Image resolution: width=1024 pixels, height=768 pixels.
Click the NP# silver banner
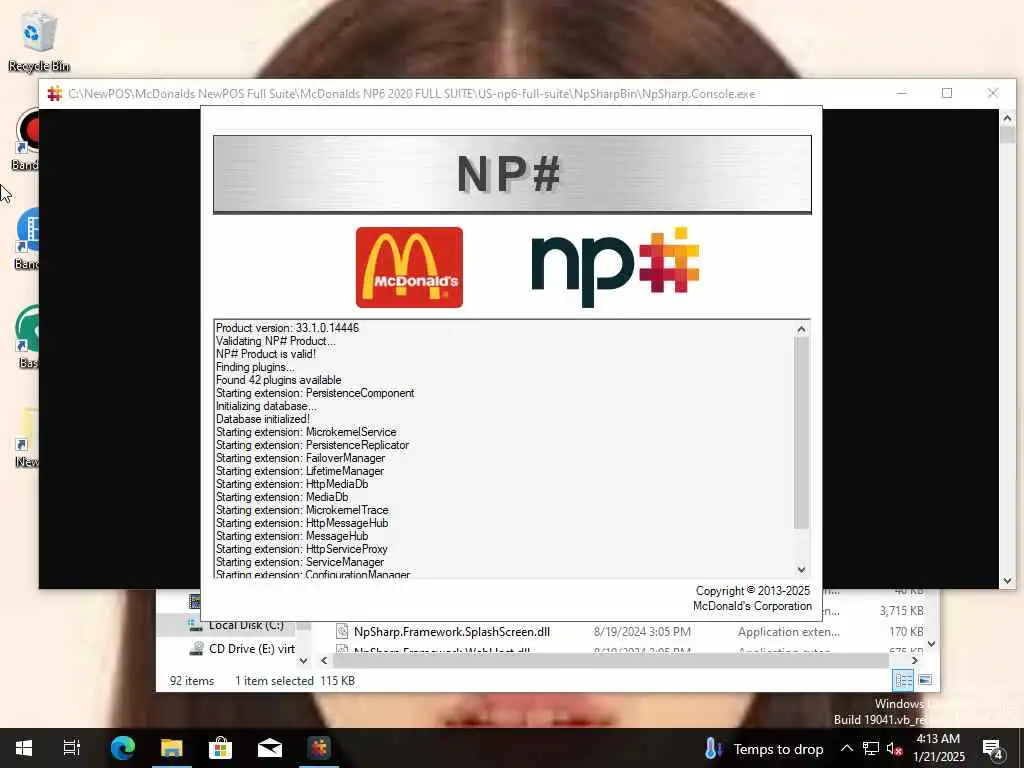point(512,174)
